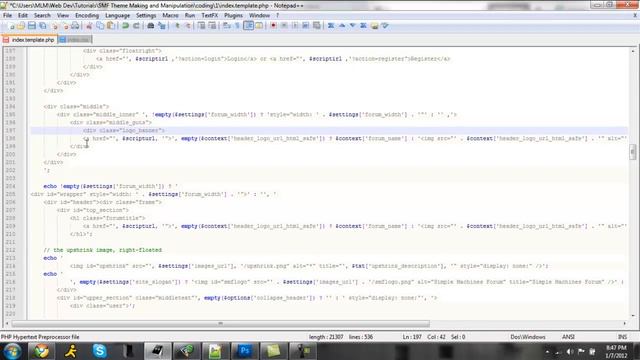Toggle word wrap in the toolbar

(227, 26)
